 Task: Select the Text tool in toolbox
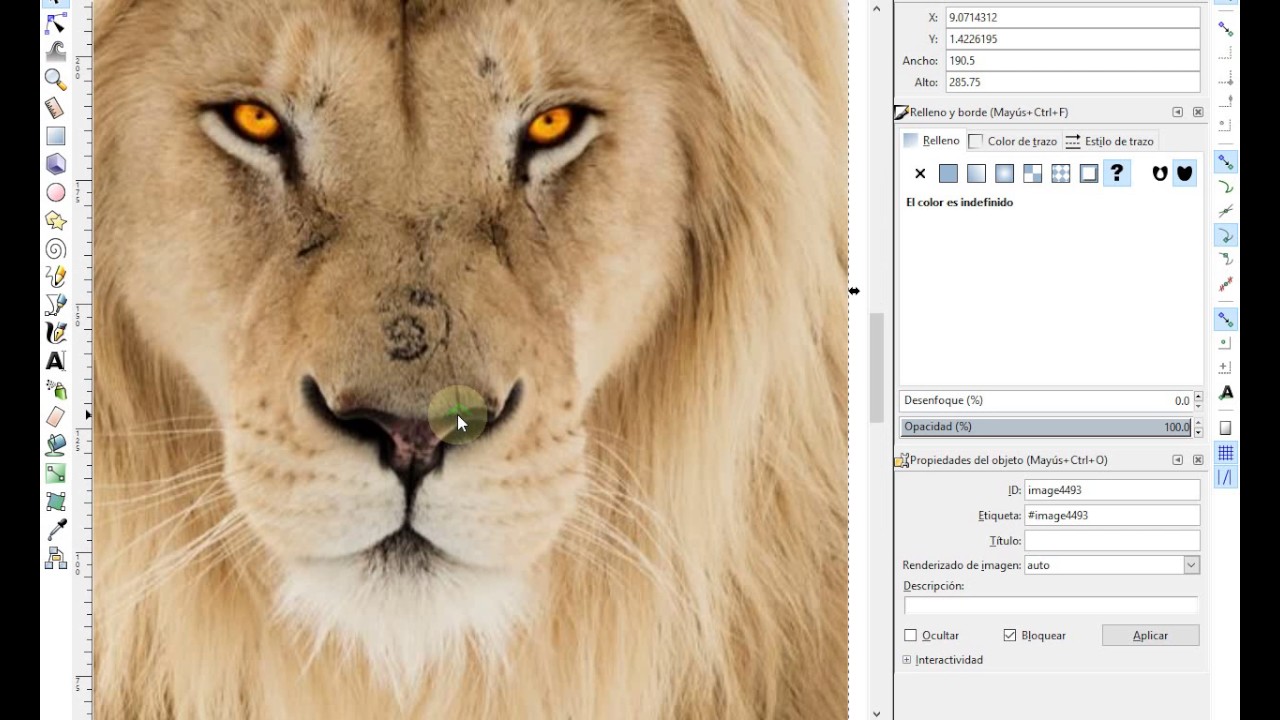(56, 361)
